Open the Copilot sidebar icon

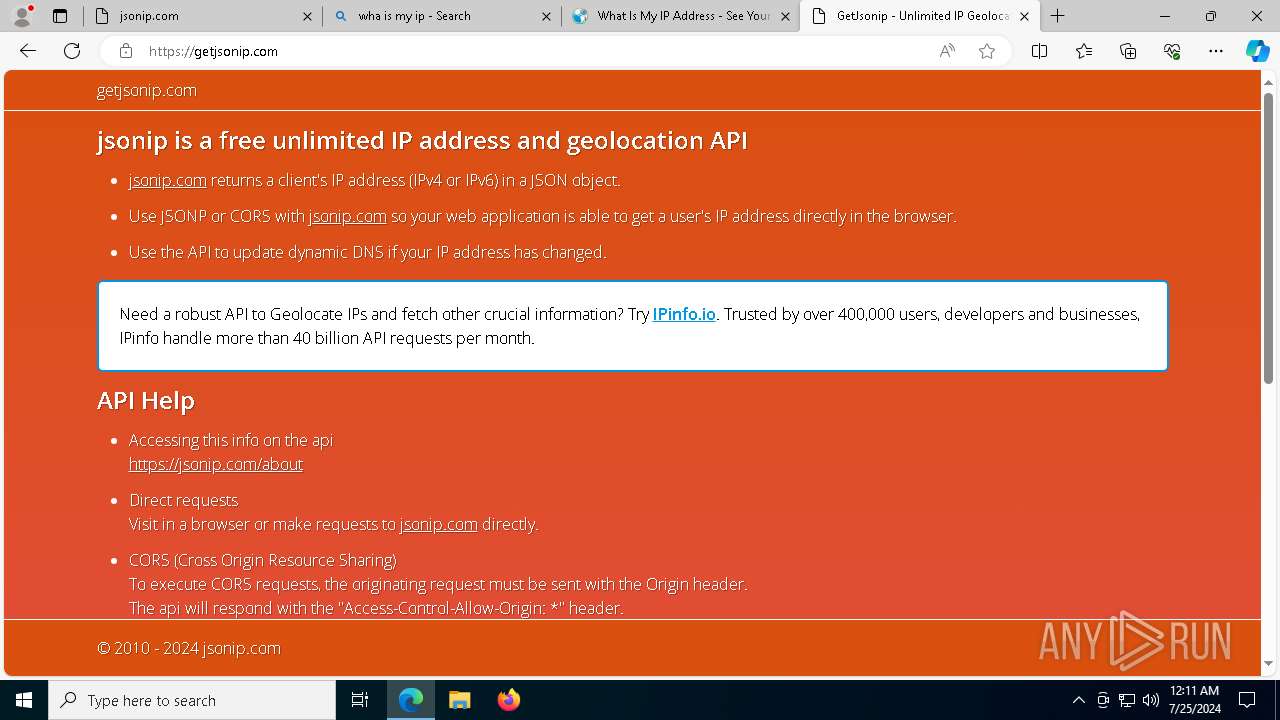[x=1257, y=51]
